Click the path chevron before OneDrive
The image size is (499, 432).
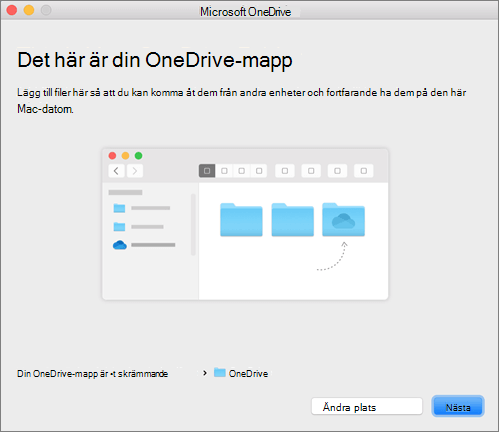point(205,373)
